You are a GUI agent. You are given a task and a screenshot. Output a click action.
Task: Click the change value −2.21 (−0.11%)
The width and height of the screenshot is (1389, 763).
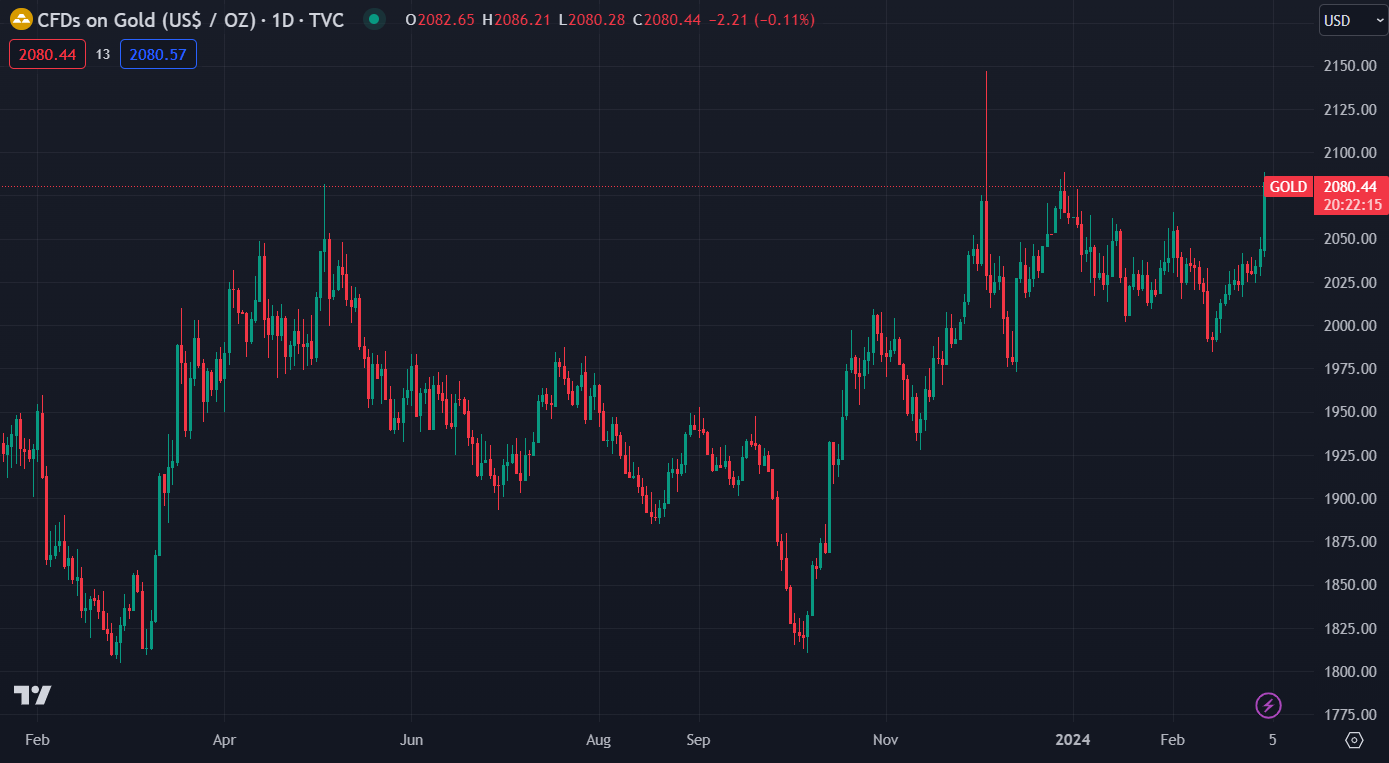pos(761,20)
